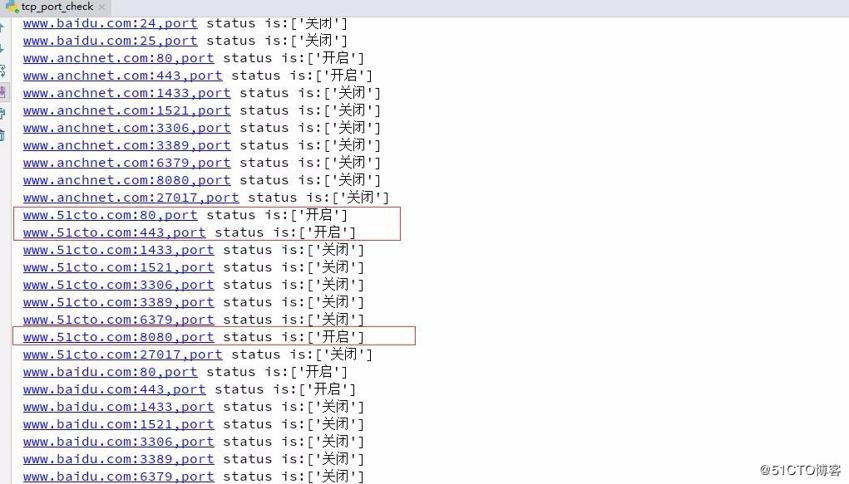Click the down stack trace arrow icon
Screen dimensions: 849x484
point(3,49)
